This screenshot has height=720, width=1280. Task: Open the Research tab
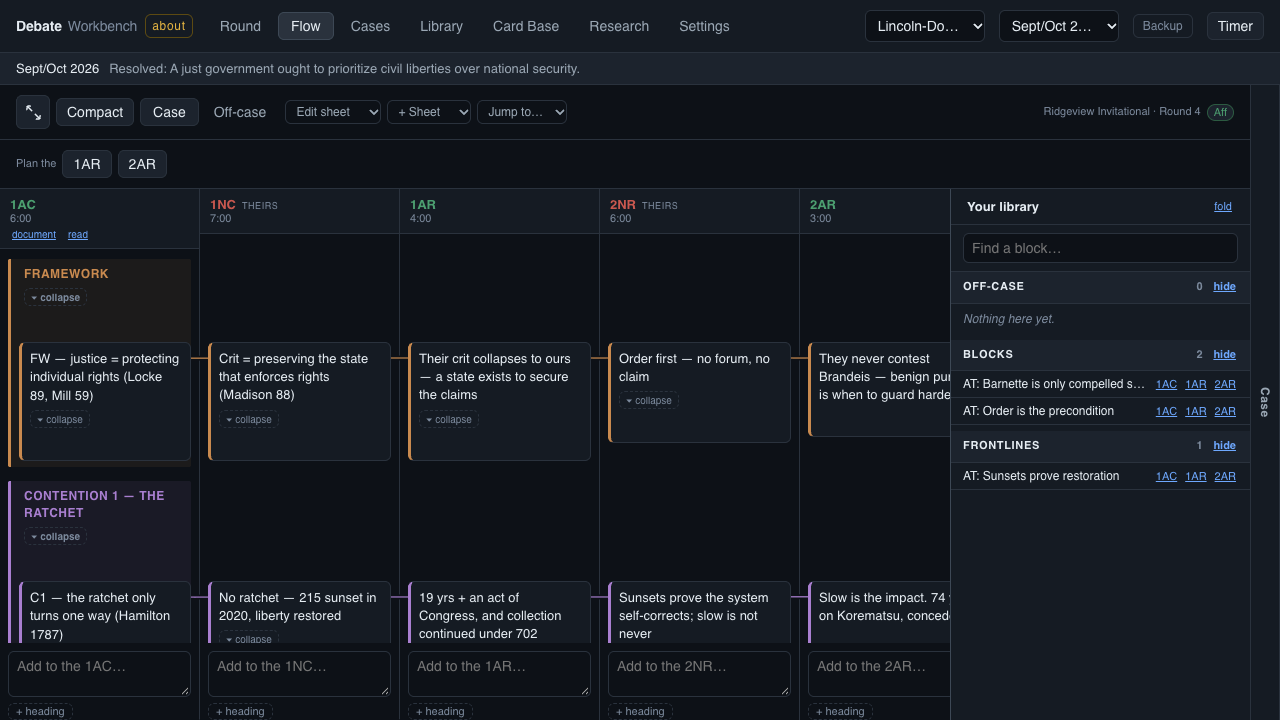(x=619, y=26)
